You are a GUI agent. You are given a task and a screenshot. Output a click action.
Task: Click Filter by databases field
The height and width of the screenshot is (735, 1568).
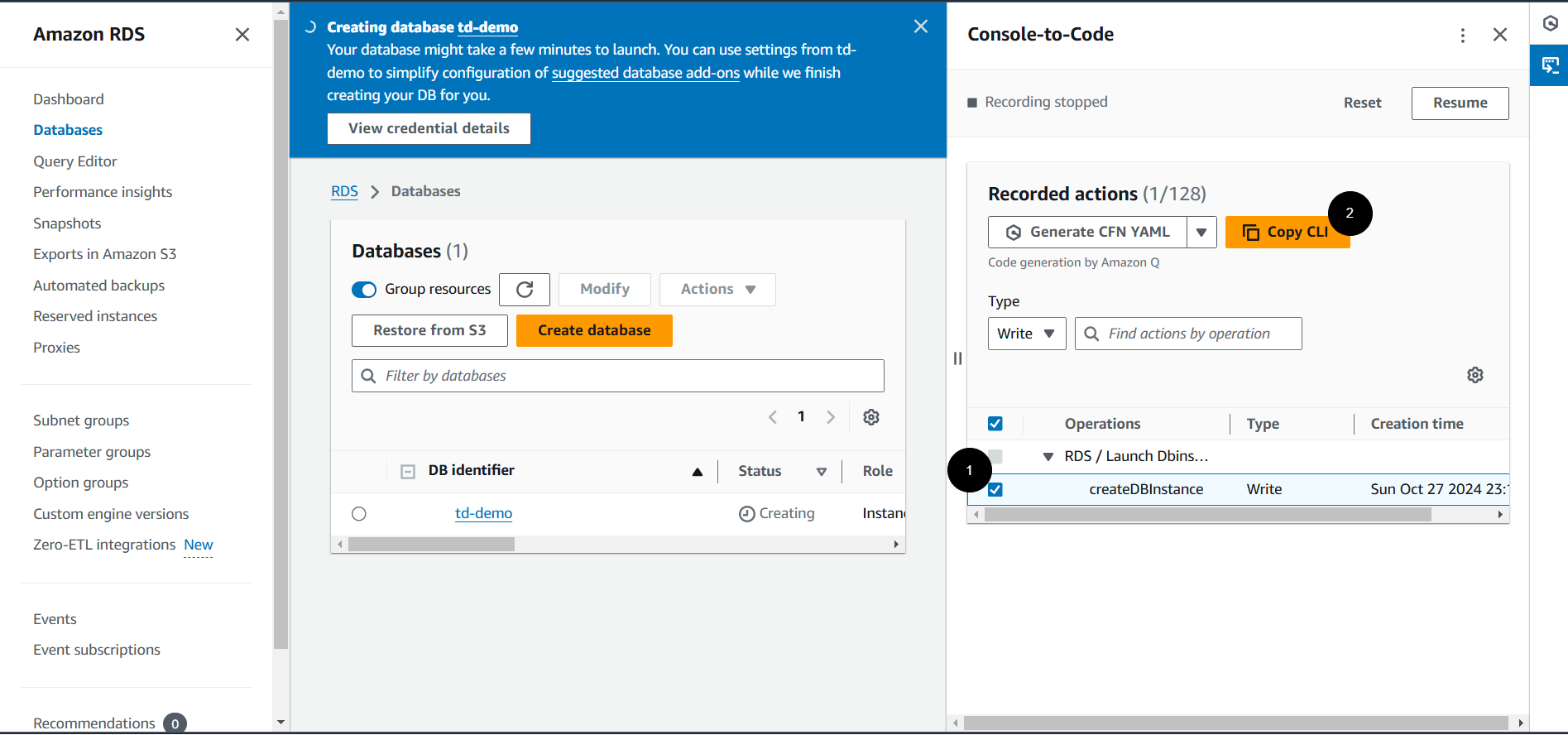pos(618,376)
